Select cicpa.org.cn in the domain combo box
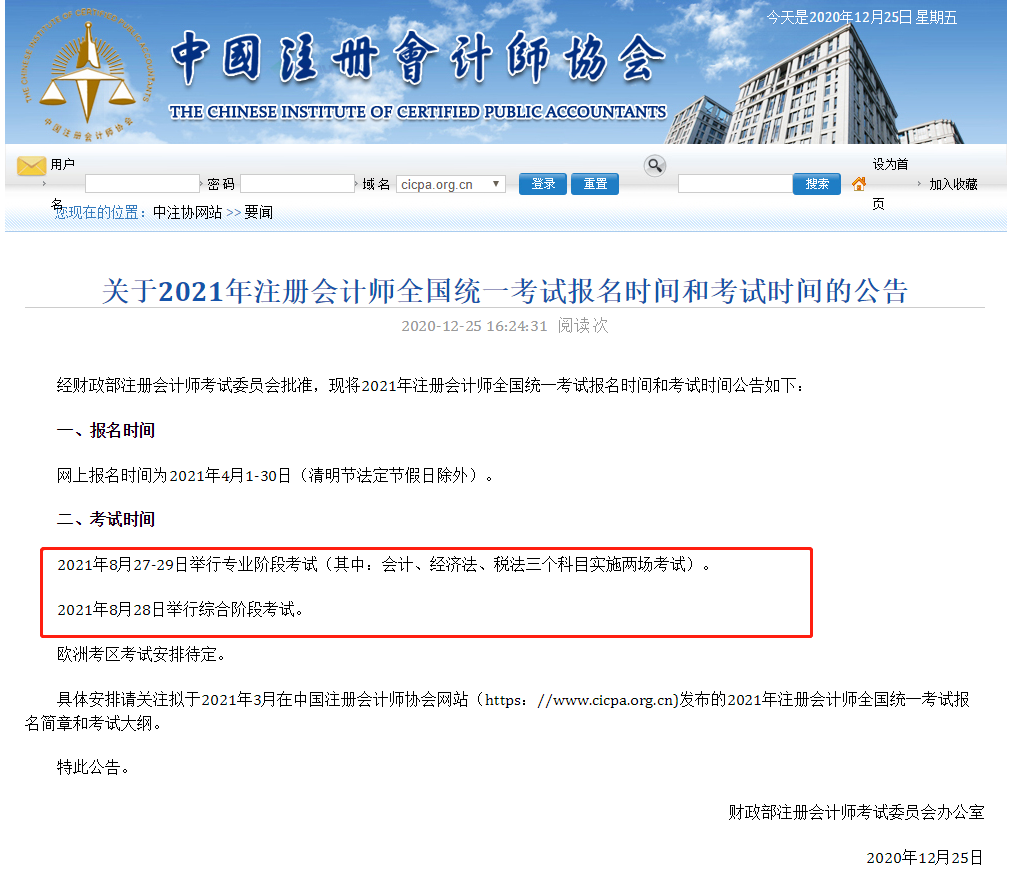The width and height of the screenshot is (1013, 883). pyautogui.click(x=445, y=184)
